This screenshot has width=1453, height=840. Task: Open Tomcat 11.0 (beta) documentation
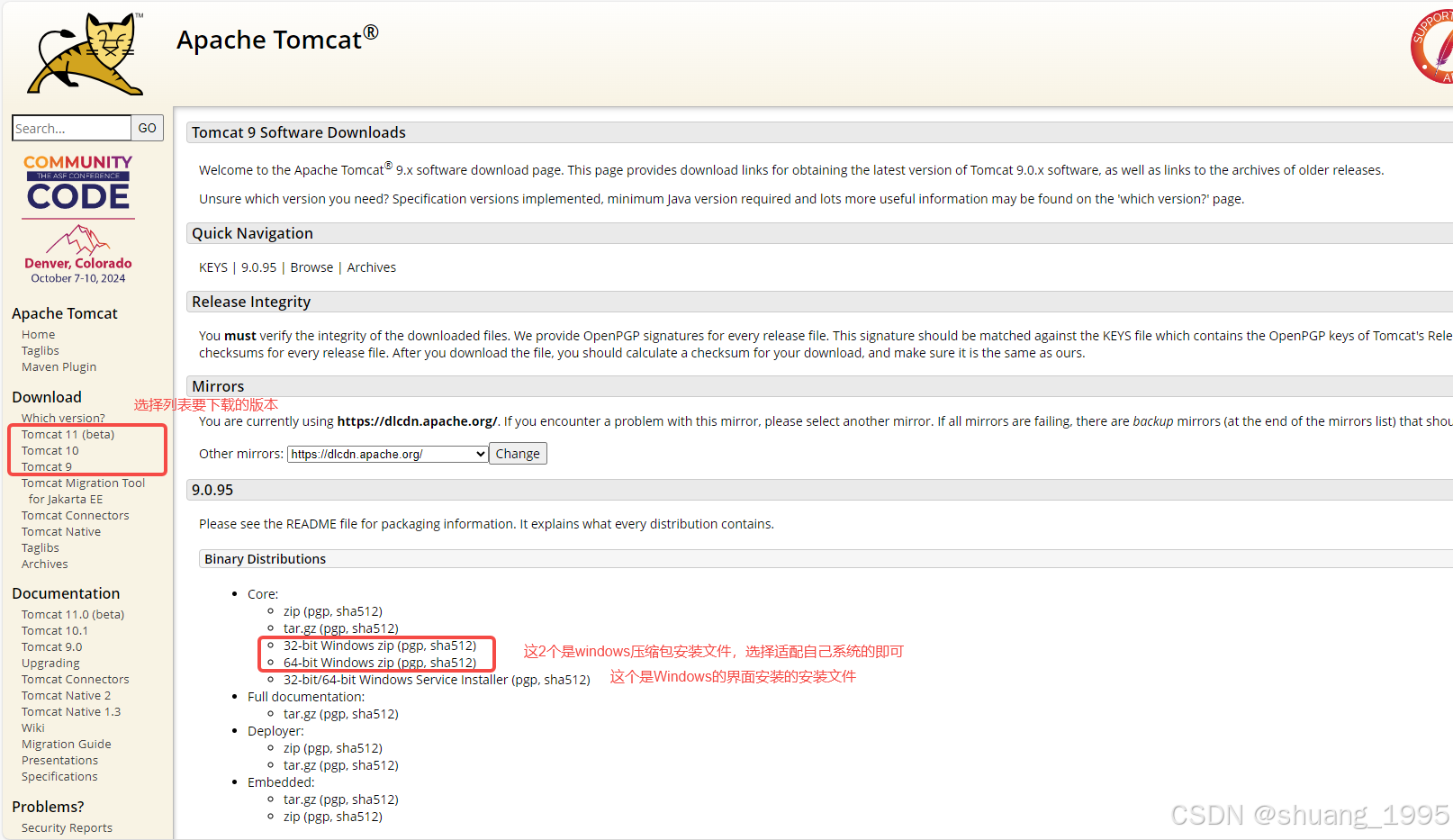(73, 614)
